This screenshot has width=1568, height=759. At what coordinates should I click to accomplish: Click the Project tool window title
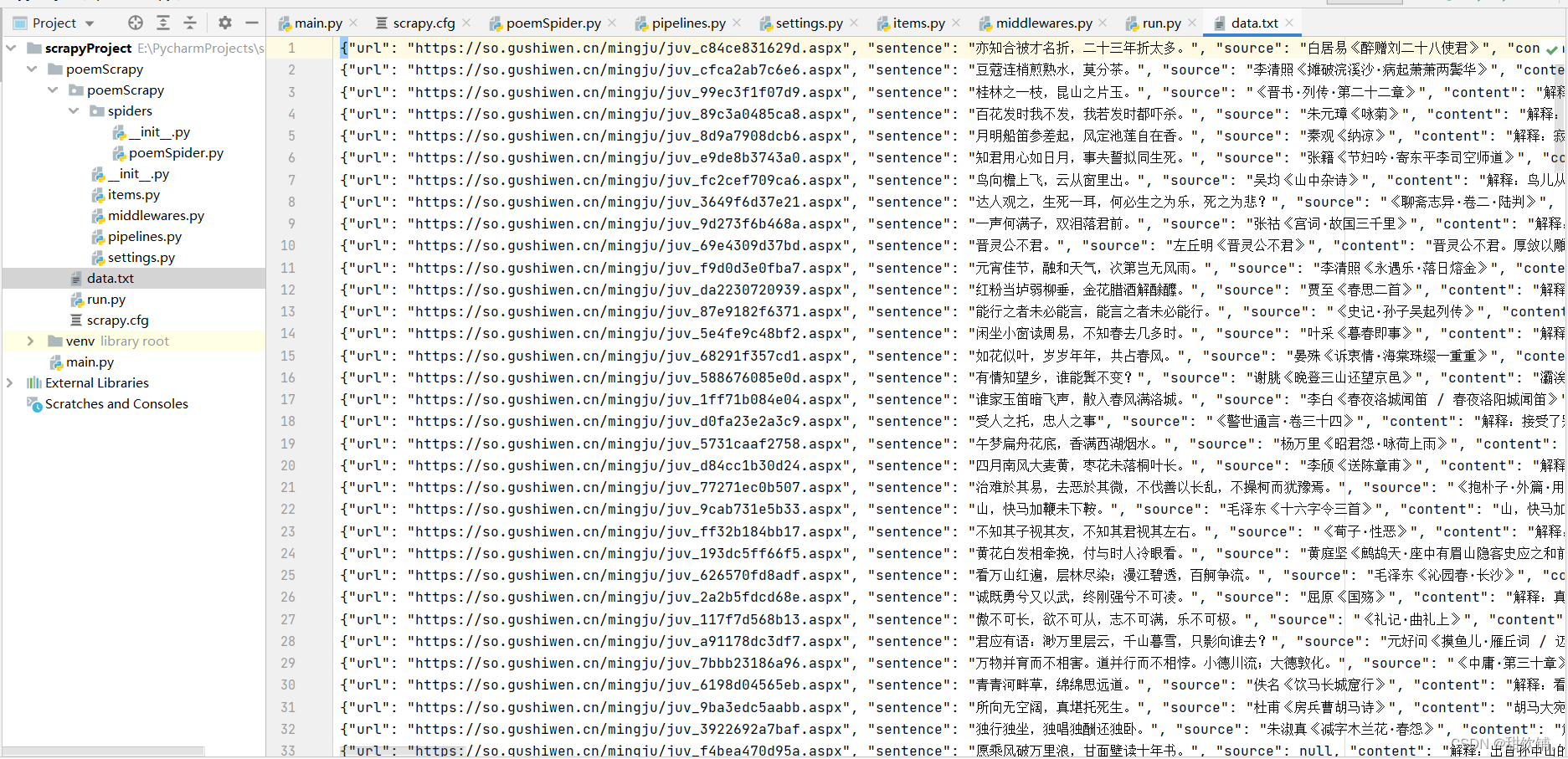click(54, 23)
